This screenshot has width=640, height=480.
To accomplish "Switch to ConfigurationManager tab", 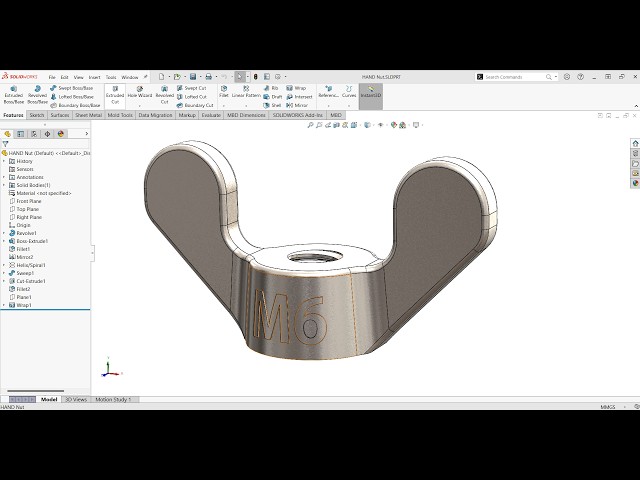I will (x=34, y=134).
